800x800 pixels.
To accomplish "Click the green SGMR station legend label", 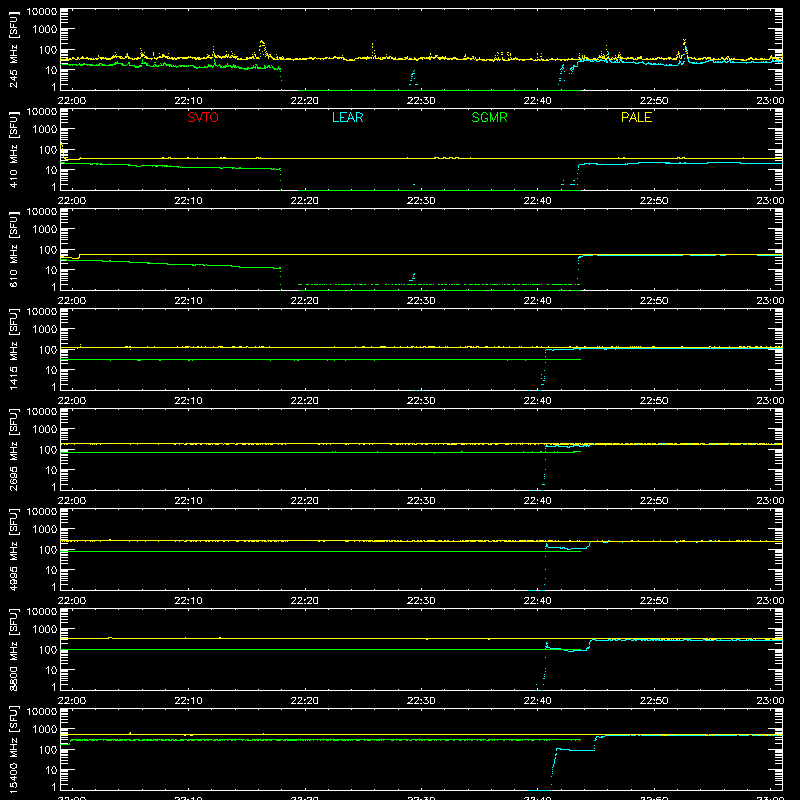I will pyautogui.click(x=489, y=117).
